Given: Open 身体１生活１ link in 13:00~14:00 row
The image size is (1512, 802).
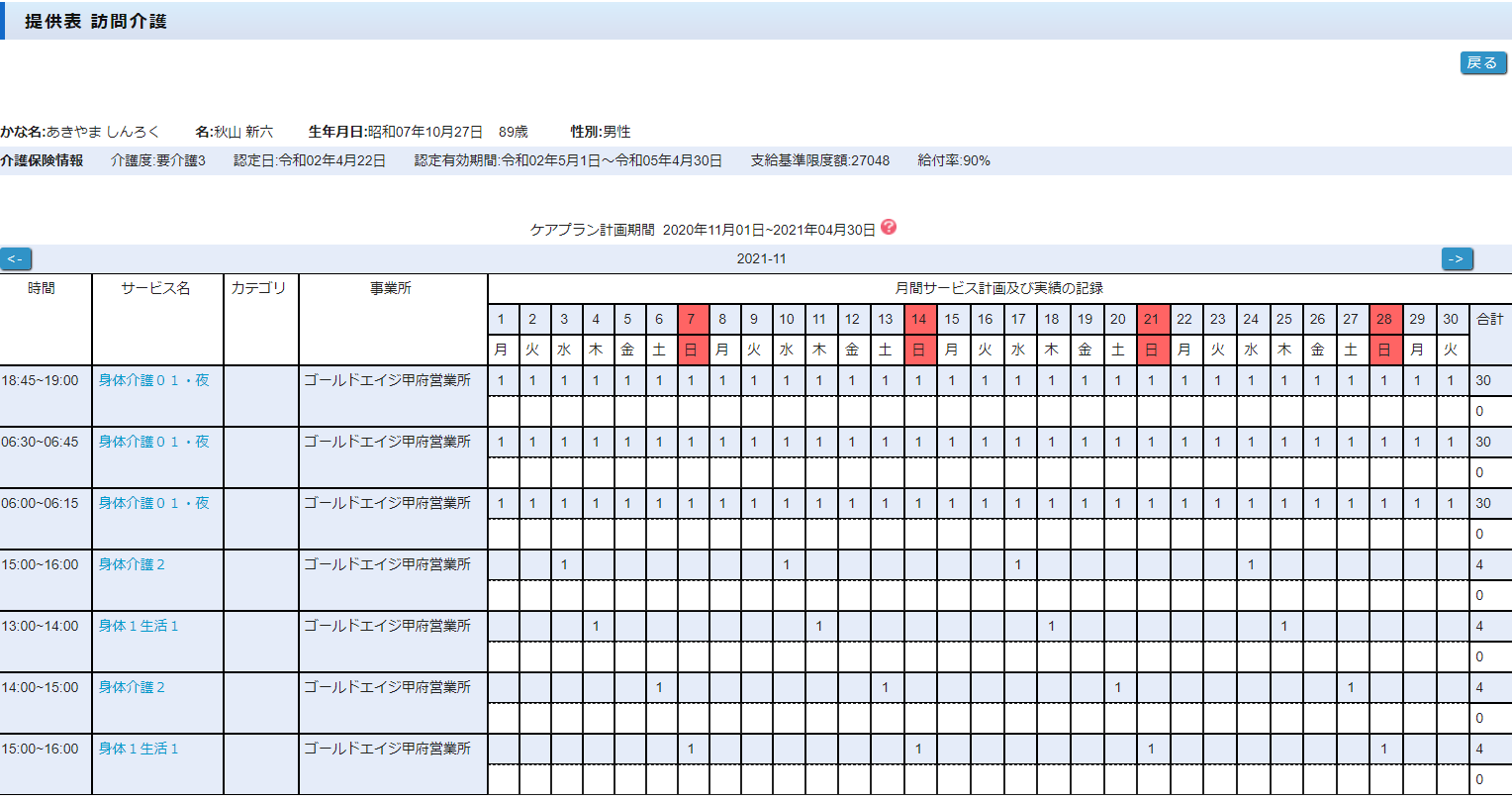Looking at the screenshot, I should 139,627.
